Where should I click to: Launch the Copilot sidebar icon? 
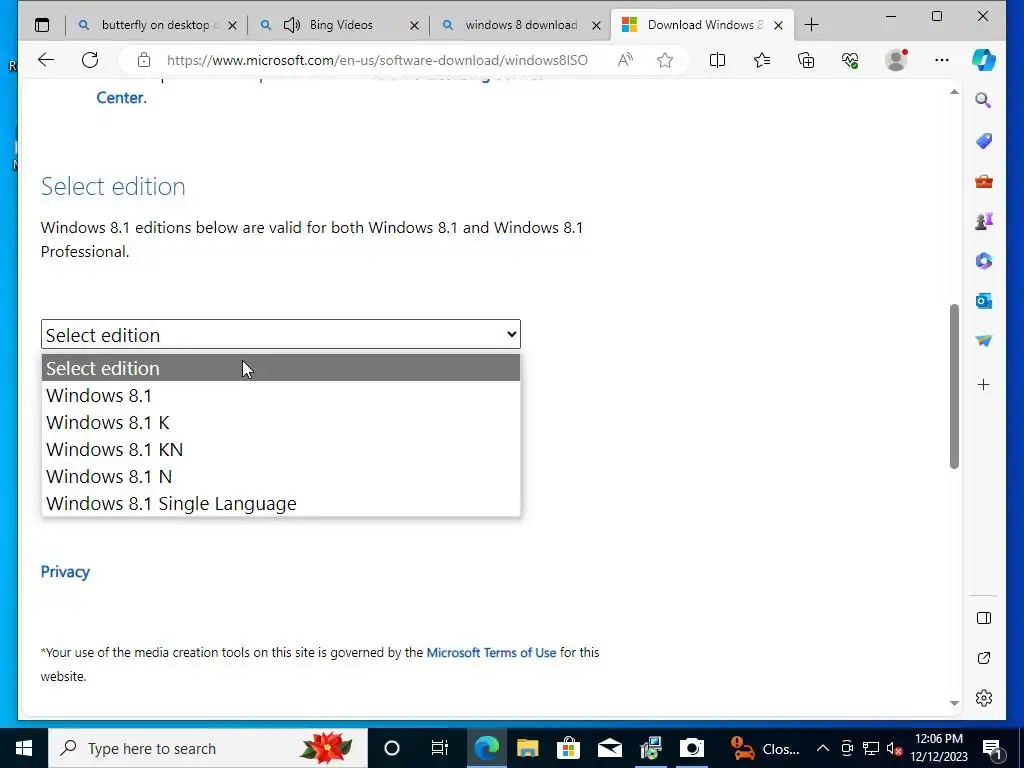984,60
